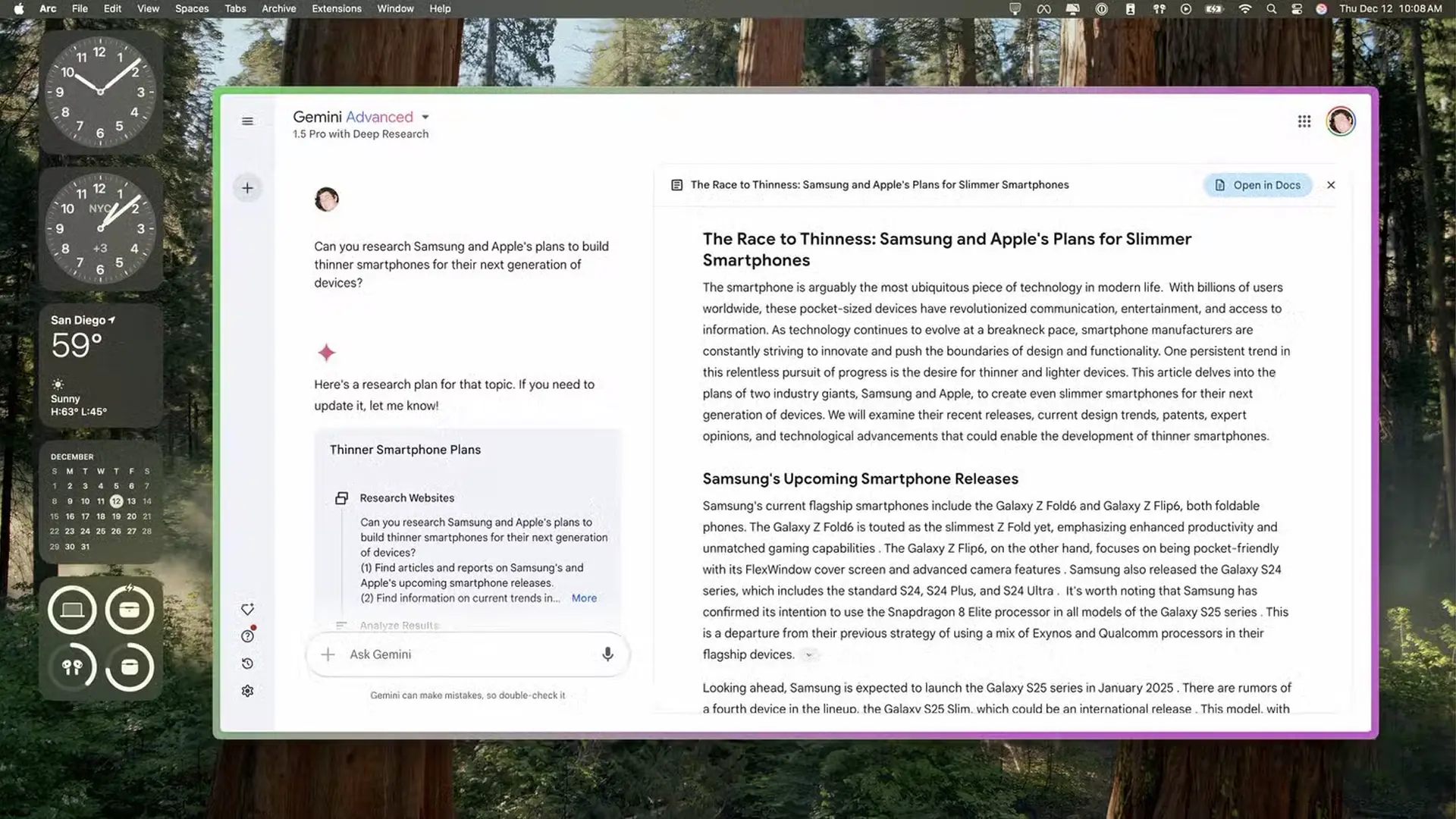Click the Analyze Results step label
This screenshot has height=819, width=1456.
point(400,626)
